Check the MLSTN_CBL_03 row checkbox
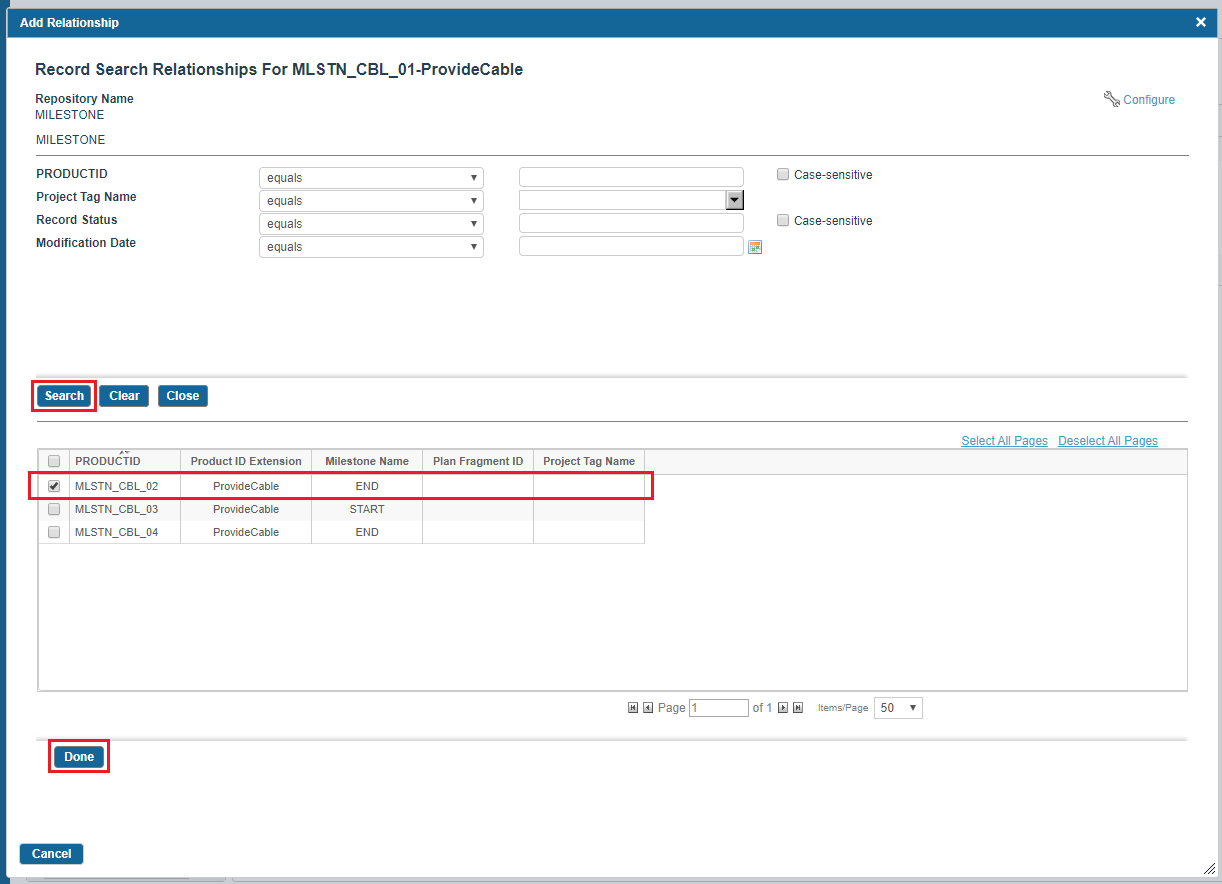Viewport: 1222px width, 884px height. (x=54, y=509)
